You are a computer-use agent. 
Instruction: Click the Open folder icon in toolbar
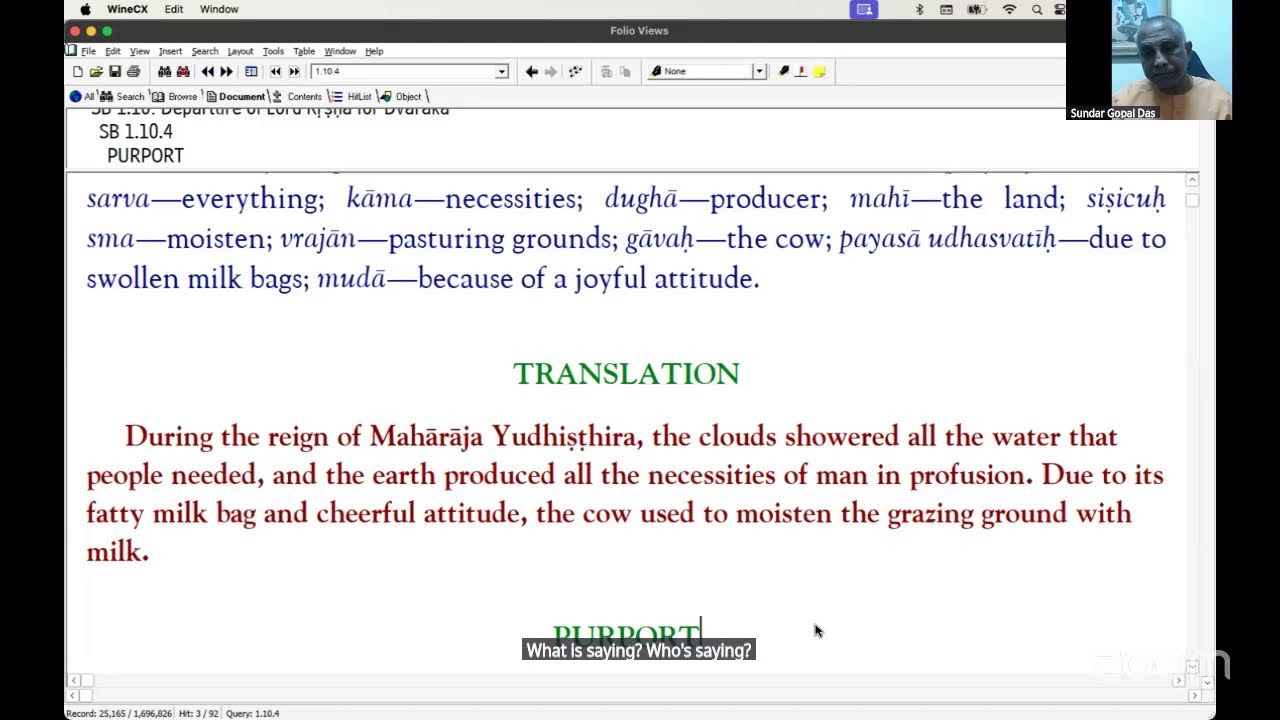pyautogui.click(x=96, y=72)
